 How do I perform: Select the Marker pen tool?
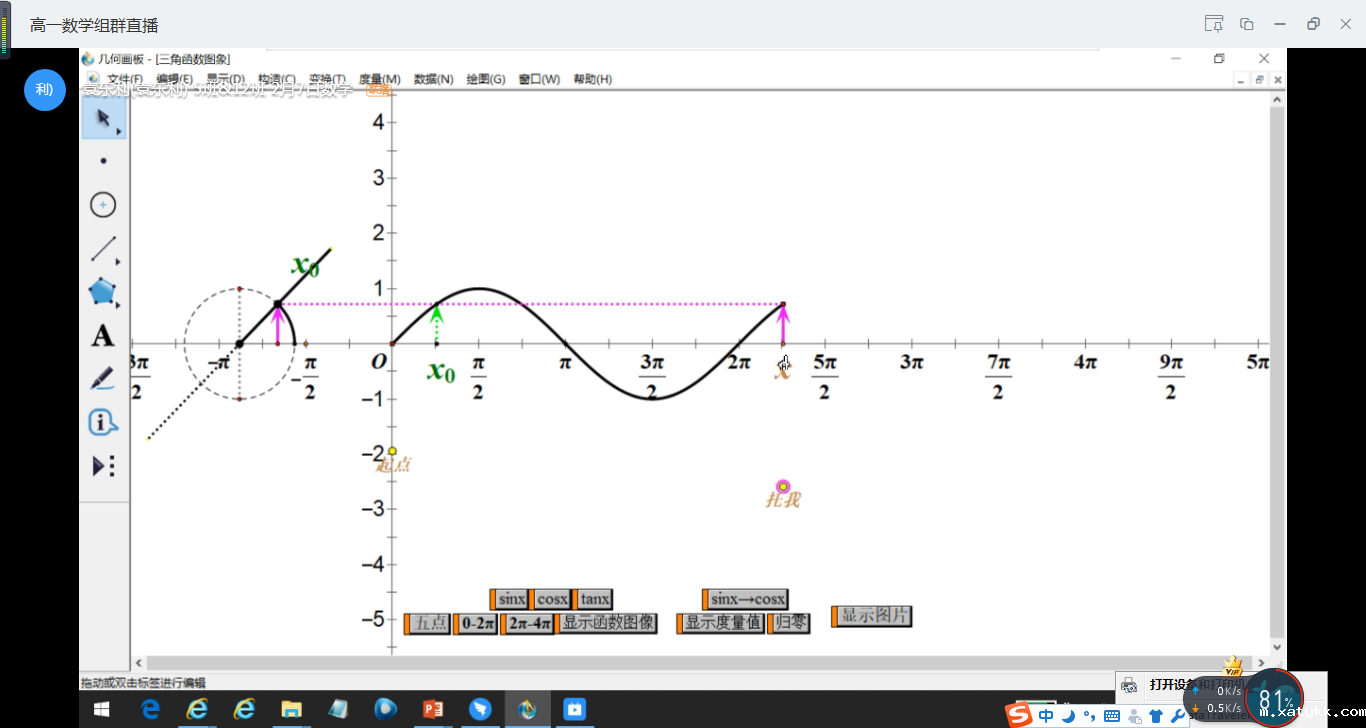[103, 379]
